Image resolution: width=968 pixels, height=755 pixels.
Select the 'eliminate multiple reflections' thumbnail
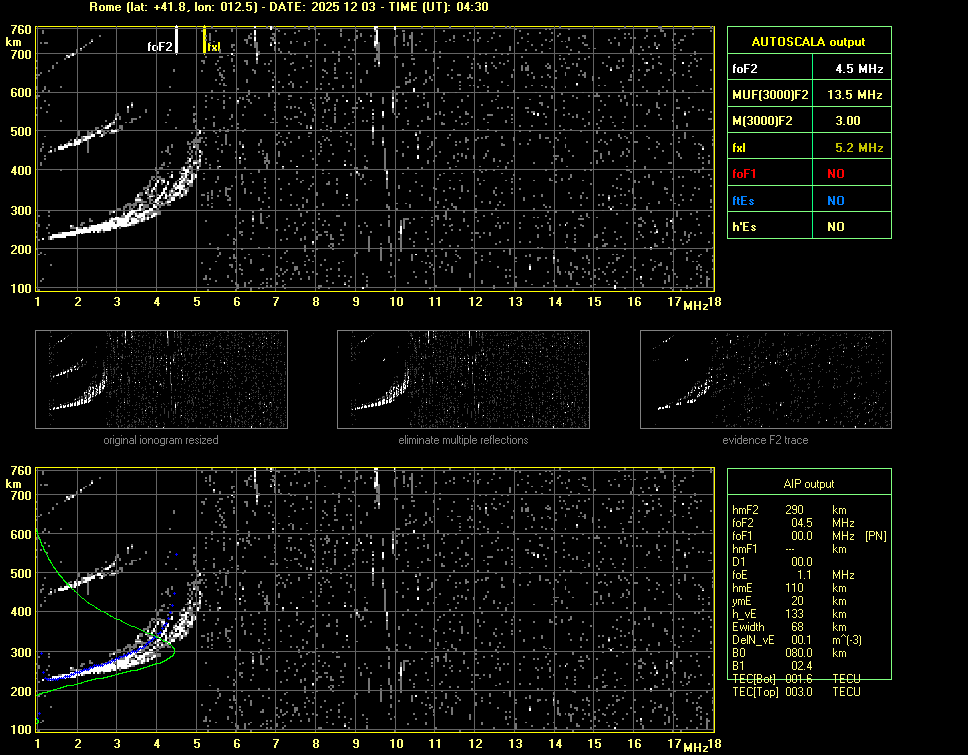(x=463, y=379)
